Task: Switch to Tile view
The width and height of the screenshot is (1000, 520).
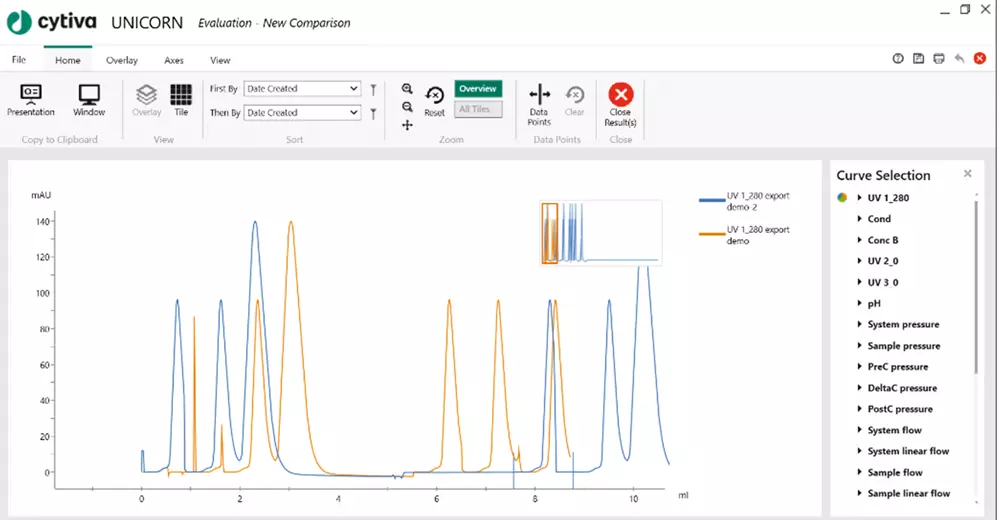Action: click(181, 96)
